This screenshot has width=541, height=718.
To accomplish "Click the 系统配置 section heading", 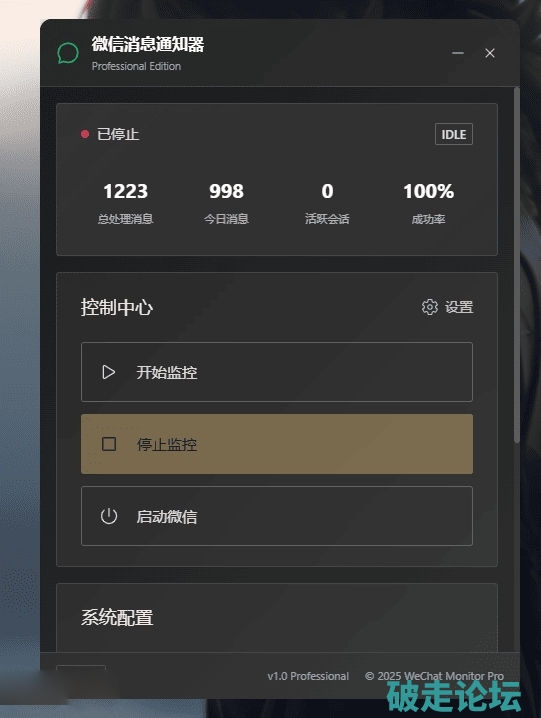I will (117, 617).
